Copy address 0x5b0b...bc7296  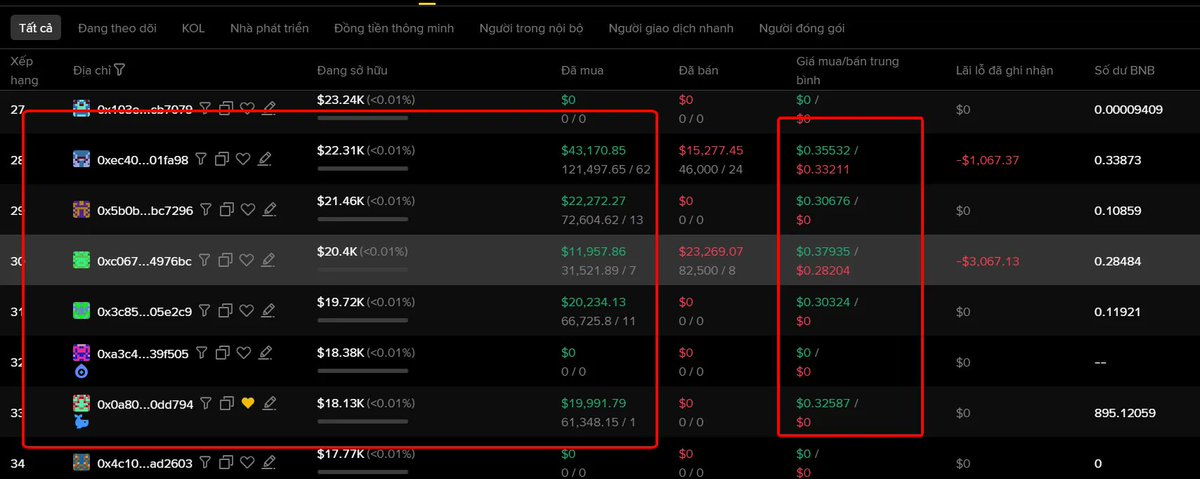pyautogui.click(x=227, y=210)
